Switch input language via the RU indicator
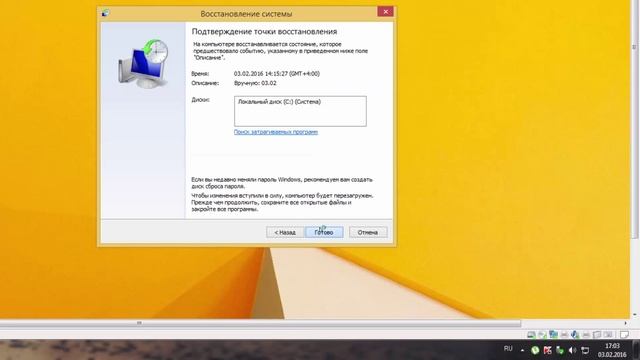 click(508, 349)
